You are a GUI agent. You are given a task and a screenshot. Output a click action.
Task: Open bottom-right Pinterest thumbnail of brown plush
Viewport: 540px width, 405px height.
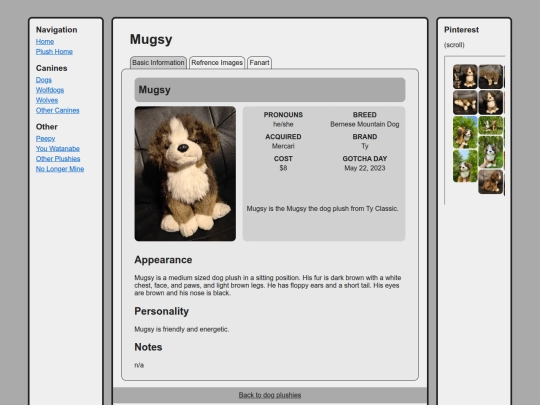(x=491, y=182)
